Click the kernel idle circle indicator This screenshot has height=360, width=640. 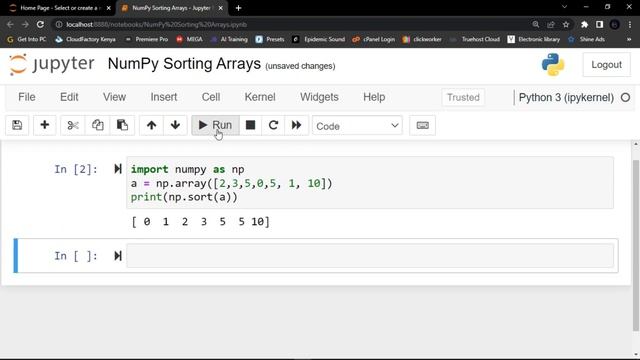(x=625, y=98)
